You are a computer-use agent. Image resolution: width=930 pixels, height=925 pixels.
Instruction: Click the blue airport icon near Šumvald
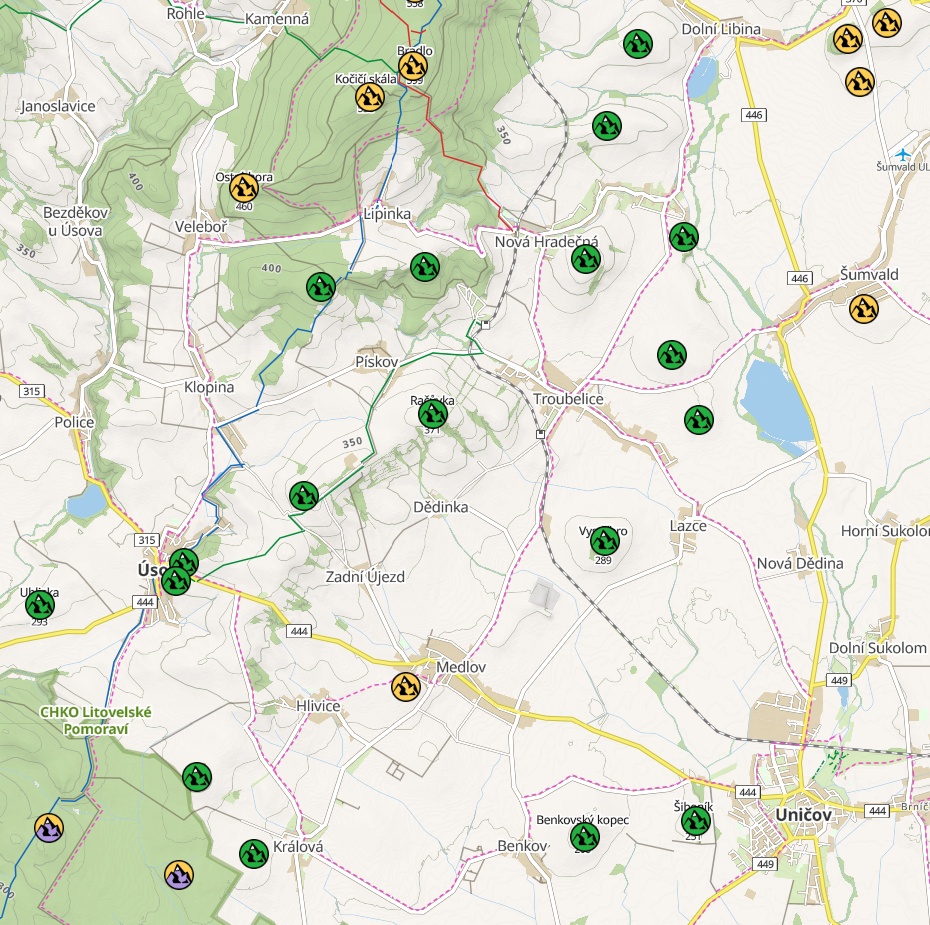click(x=904, y=153)
